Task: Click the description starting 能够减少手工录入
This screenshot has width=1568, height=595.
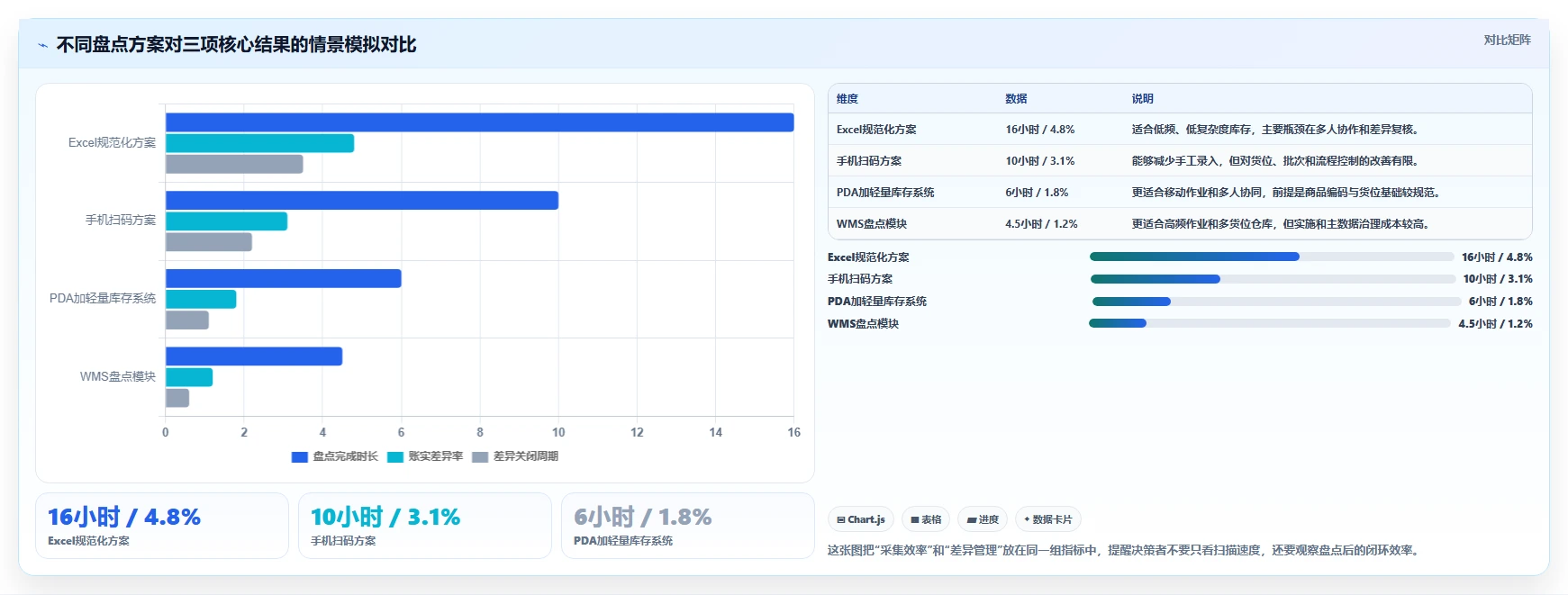Action: [x=1277, y=161]
